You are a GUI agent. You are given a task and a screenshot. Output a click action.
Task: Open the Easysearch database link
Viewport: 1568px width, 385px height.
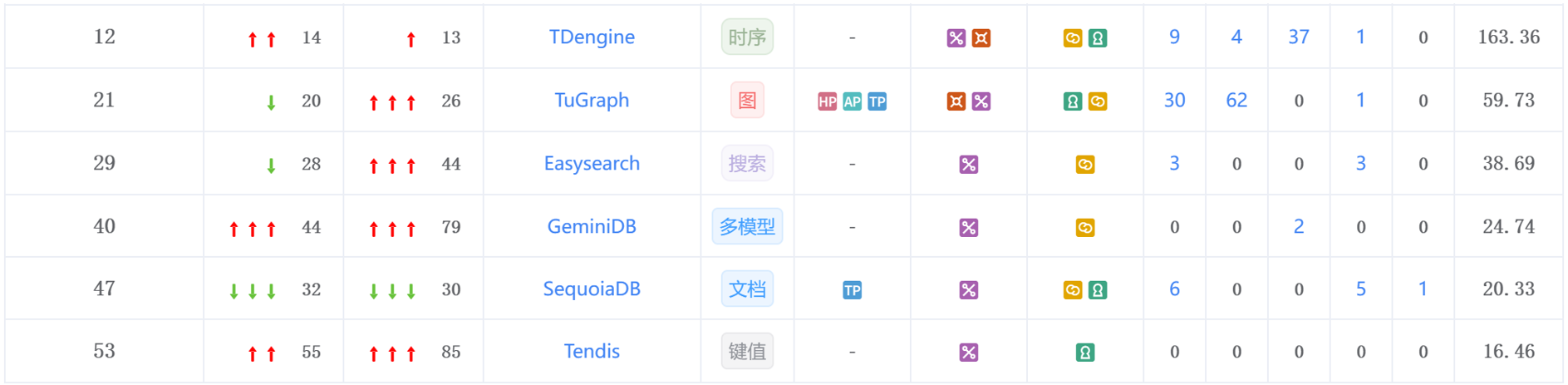coord(592,164)
